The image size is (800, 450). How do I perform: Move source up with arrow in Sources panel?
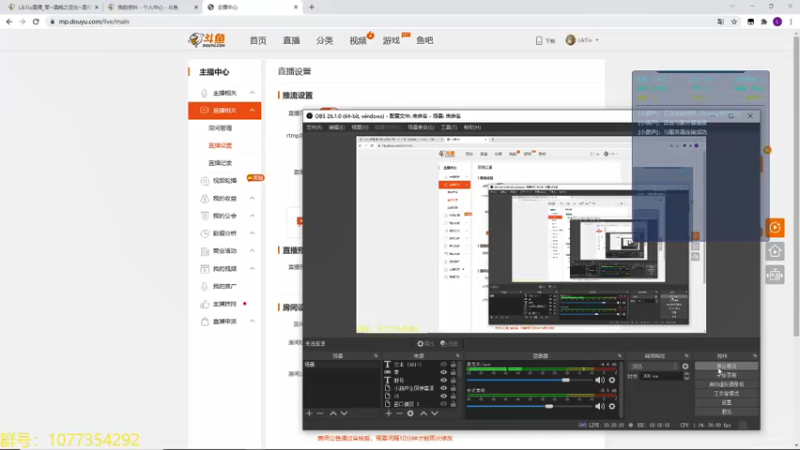[x=423, y=413]
